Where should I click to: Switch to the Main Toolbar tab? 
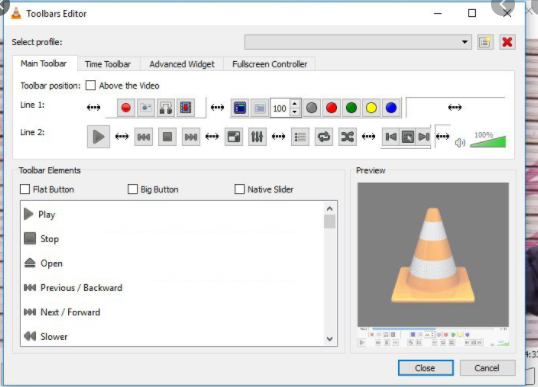tap(44, 63)
